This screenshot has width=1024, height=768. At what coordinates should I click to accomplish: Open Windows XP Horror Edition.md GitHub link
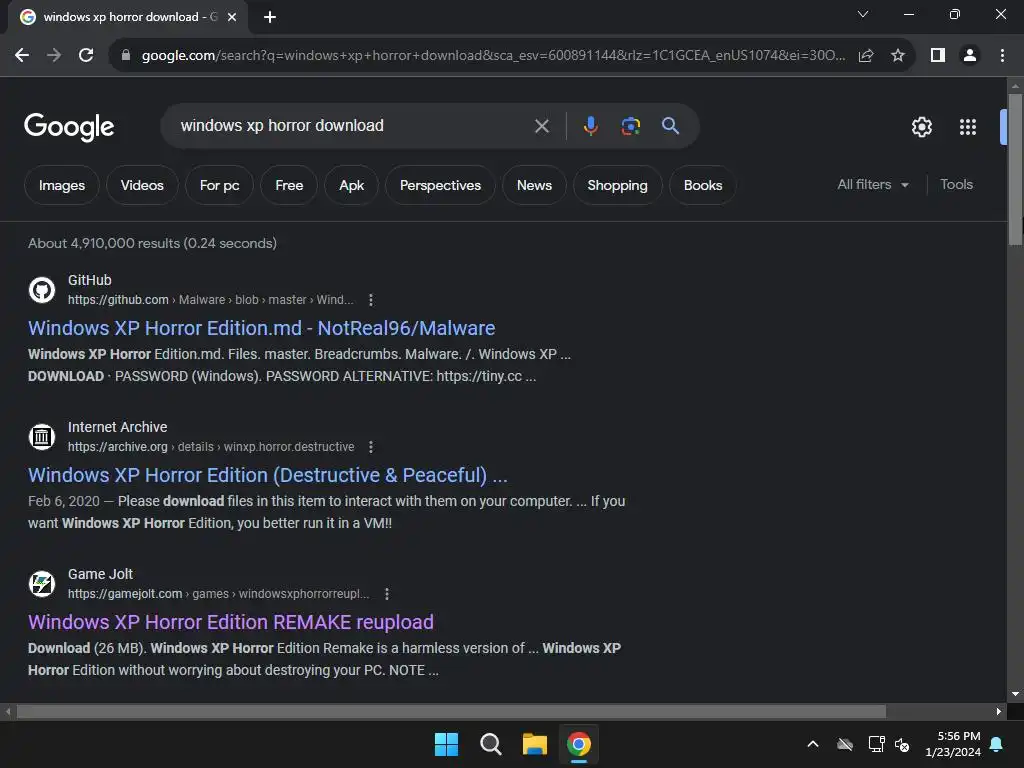point(261,328)
